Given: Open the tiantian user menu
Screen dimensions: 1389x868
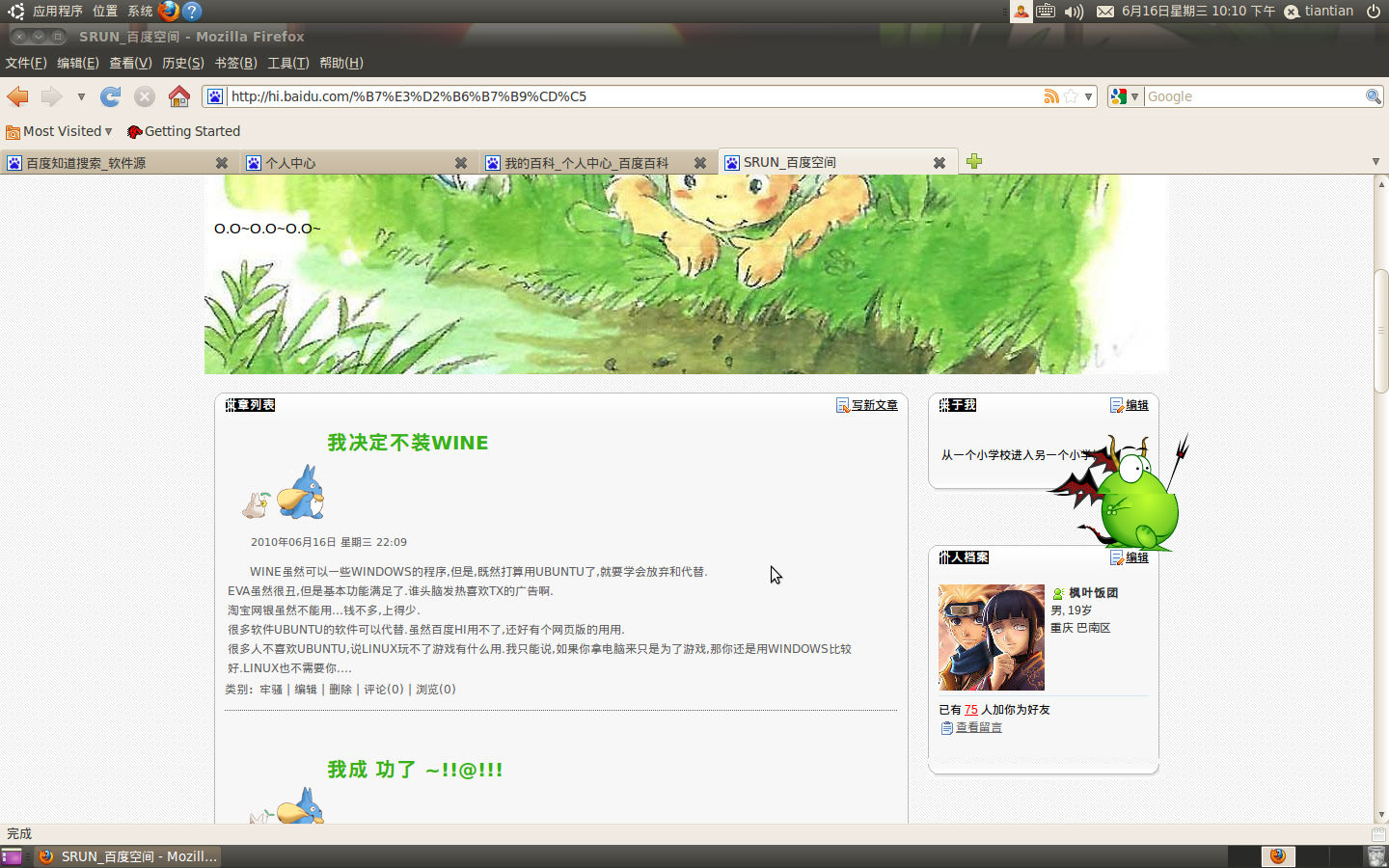Looking at the screenshot, I should [1319, 11].
